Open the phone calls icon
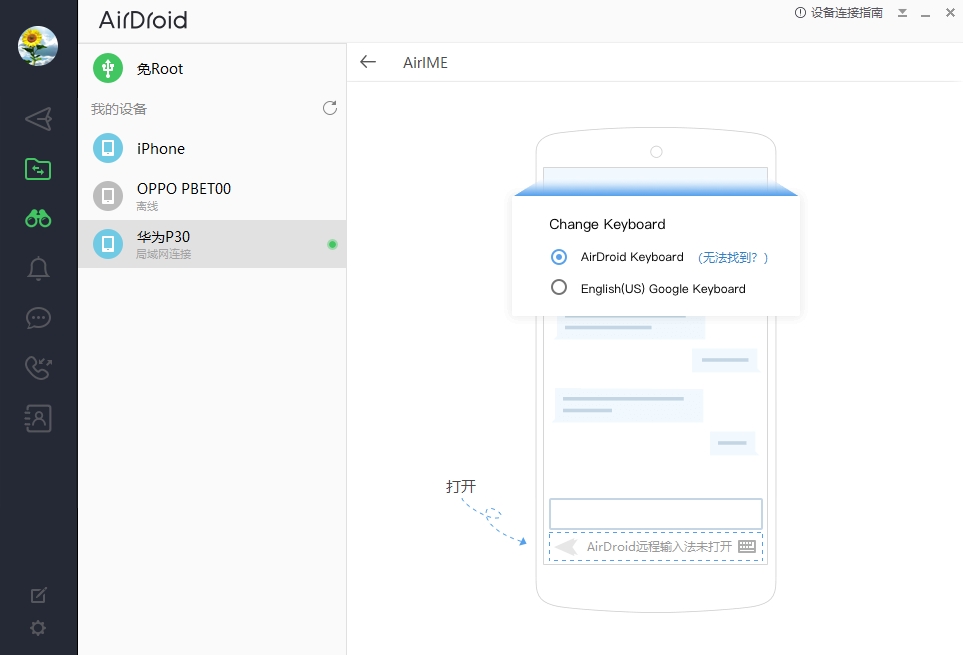This screenshot has width=963, height=655. [x=38, y=368]
